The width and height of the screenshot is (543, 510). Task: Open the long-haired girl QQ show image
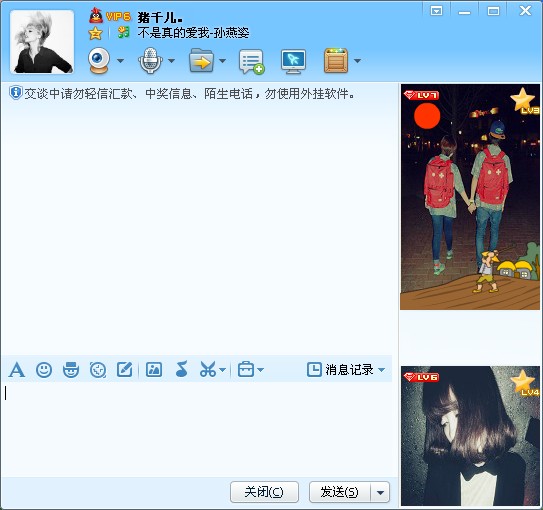[470, 436]
